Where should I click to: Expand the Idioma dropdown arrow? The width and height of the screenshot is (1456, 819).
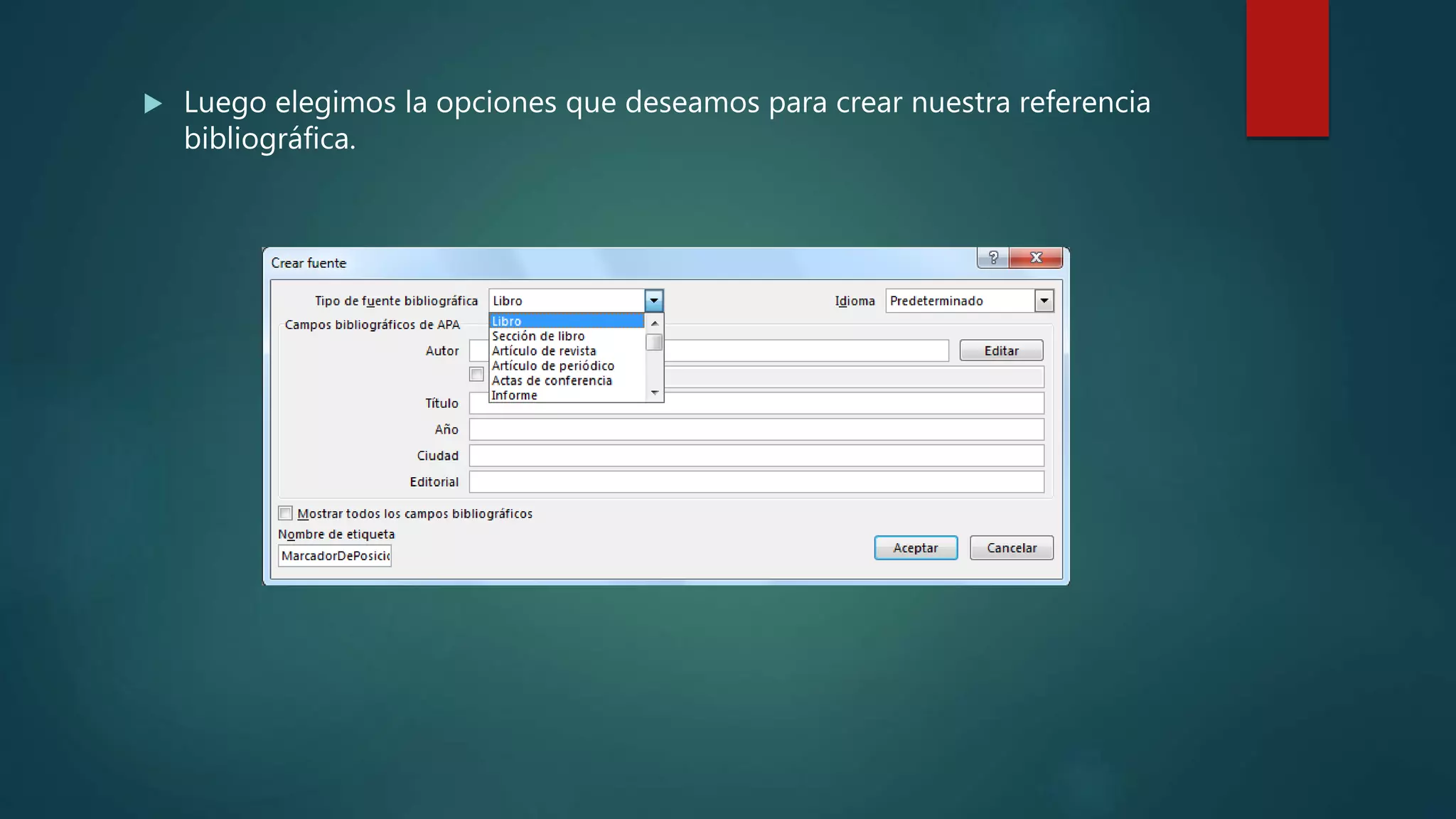click(x=1044, y=301)
